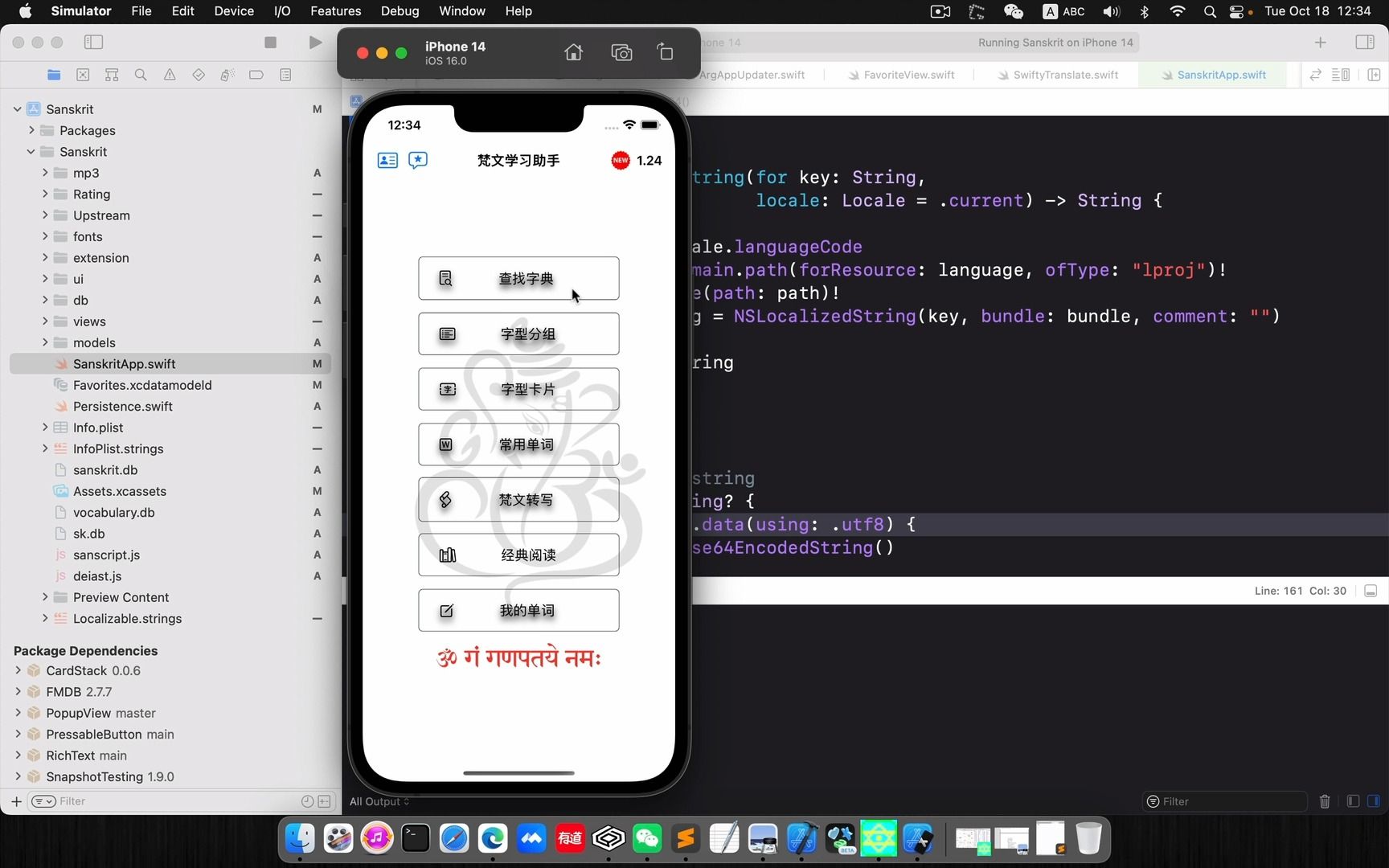Open the Report navigator
The image size is (1389, 868).
click(285, 75)
